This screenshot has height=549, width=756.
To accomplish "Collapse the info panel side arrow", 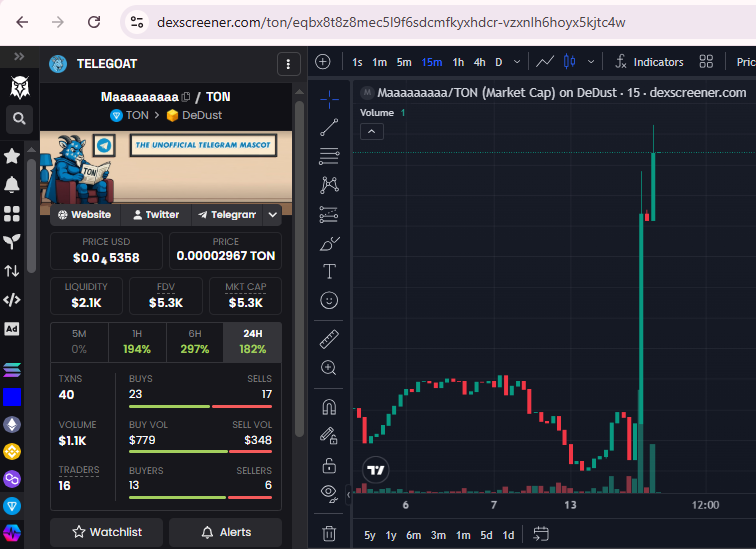I will tap(349, 495).
